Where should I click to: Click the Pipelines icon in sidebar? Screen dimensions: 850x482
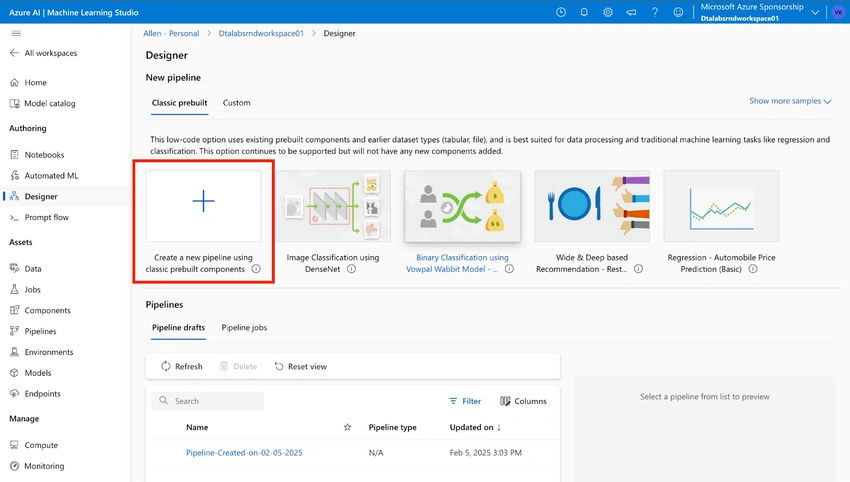tap(15, 331)
